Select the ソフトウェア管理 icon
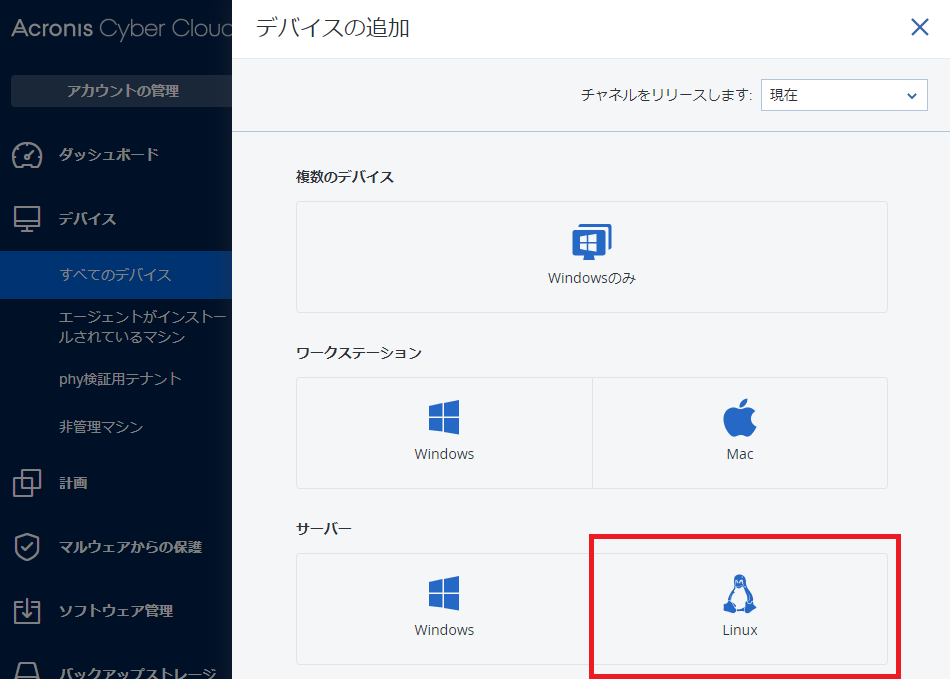 [x=25, y=611]
